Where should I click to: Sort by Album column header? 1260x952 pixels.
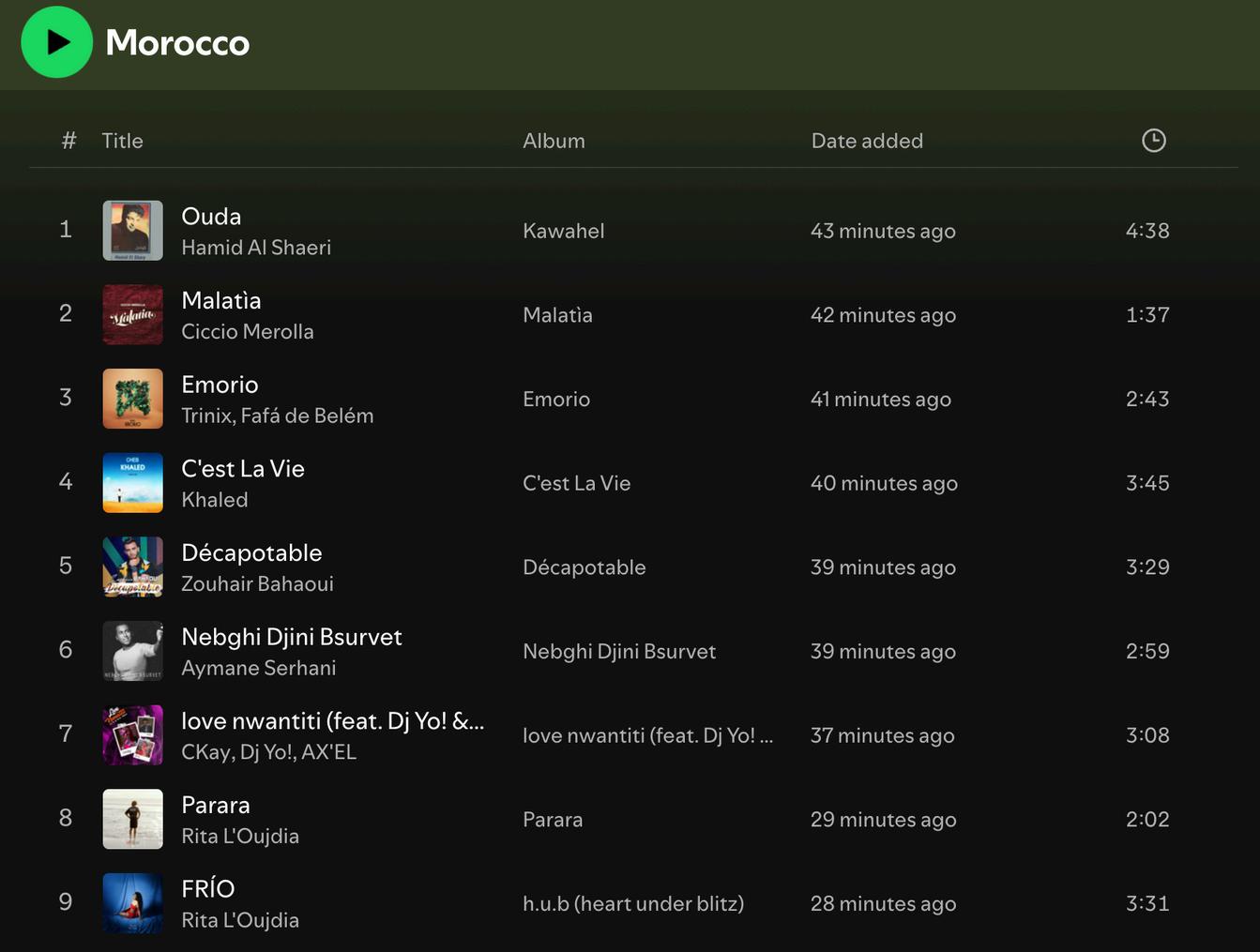click(554, 141)
